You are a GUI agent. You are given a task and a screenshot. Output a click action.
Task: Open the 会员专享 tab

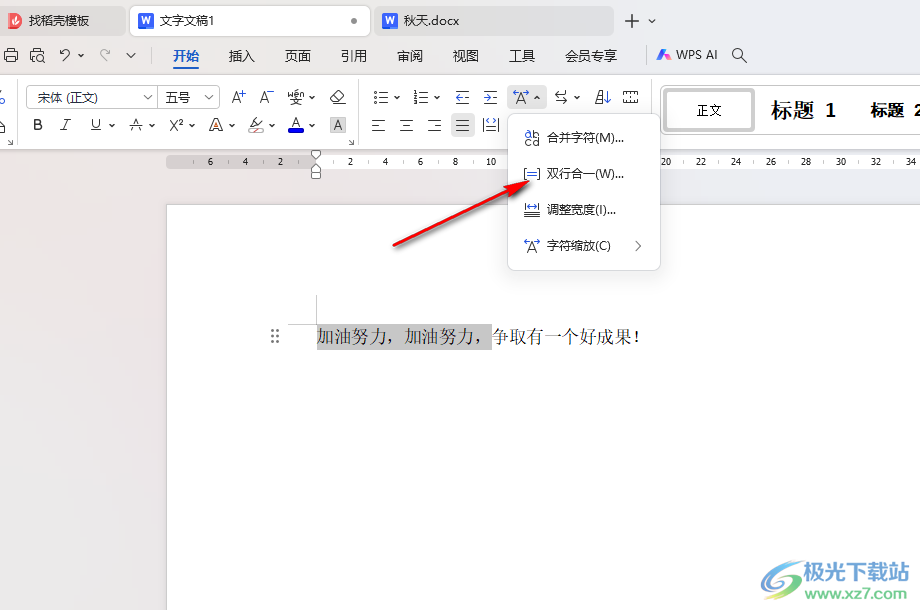591,56
